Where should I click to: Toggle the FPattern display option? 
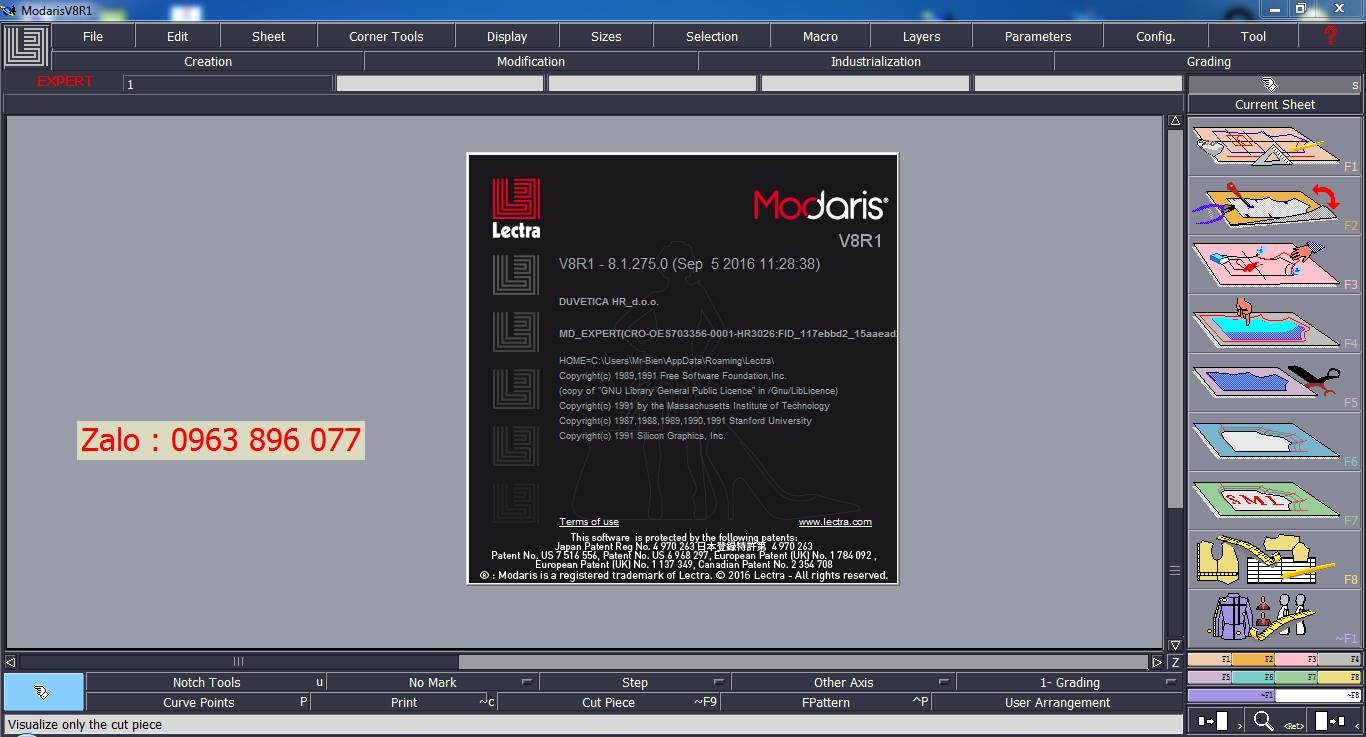826,702
